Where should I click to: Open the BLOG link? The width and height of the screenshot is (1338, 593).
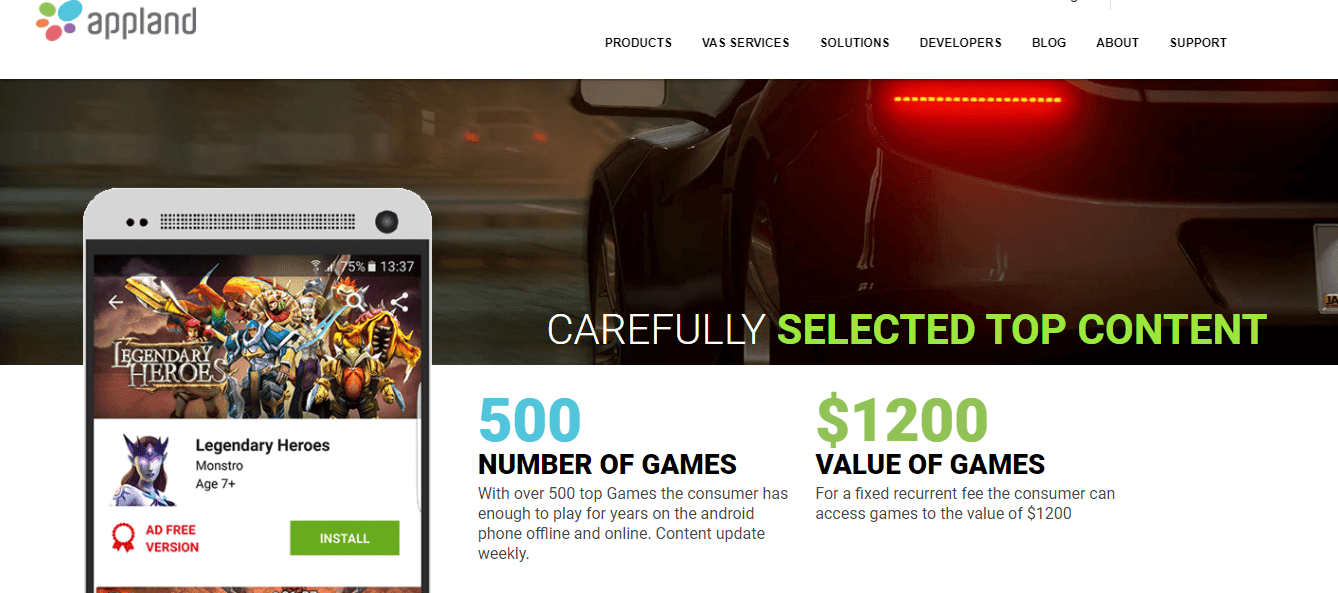tap(1049, 43)
